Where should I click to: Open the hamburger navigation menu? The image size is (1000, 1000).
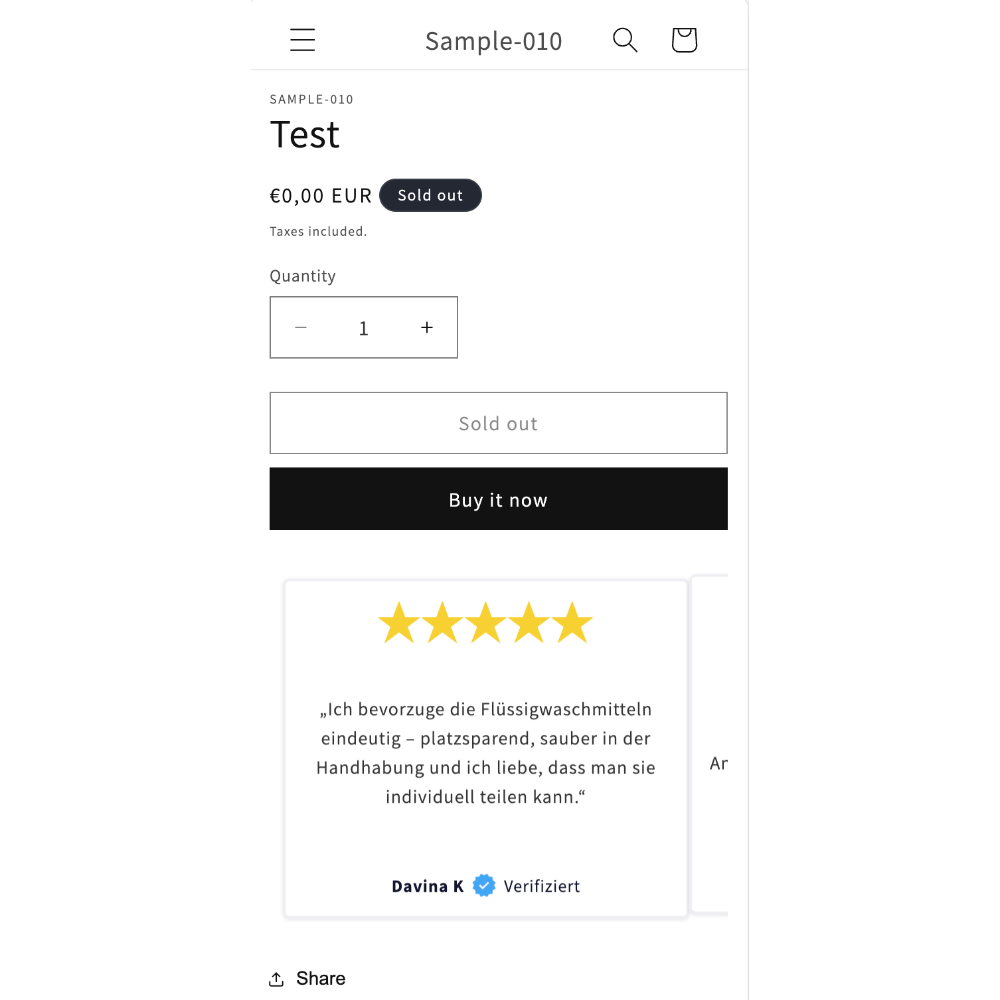tap(302, 40)
